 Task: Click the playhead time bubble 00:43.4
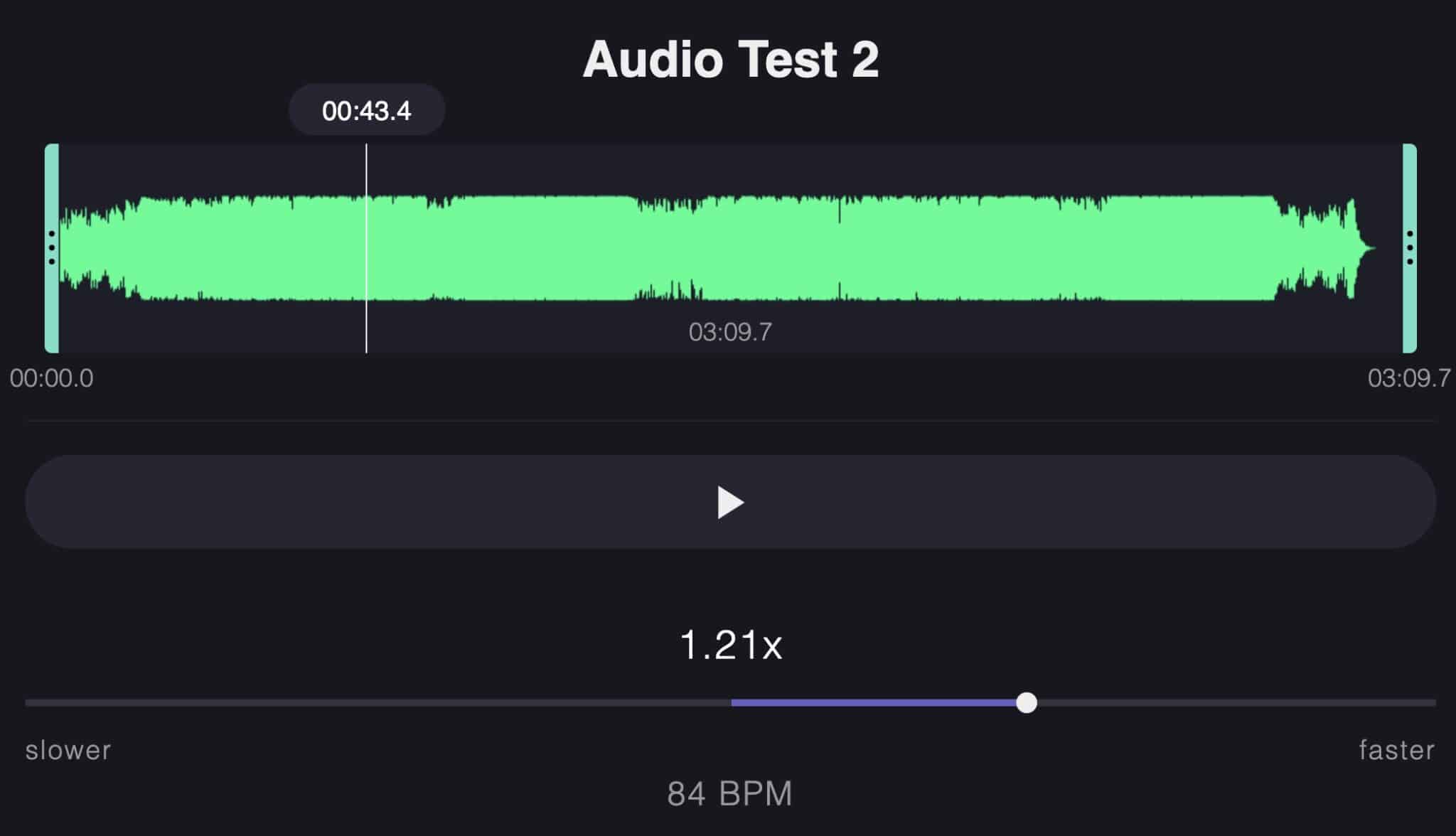367,110
